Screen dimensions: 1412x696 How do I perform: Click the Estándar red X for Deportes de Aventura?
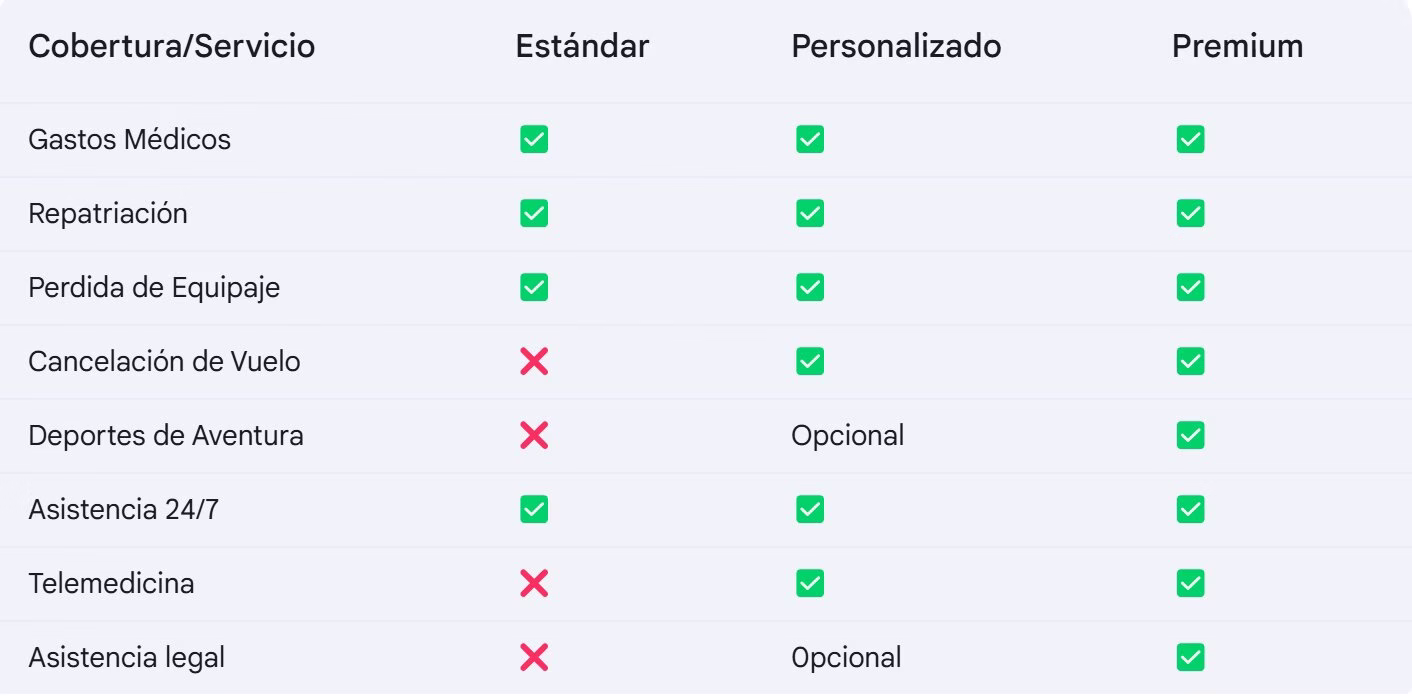(534, 435)
